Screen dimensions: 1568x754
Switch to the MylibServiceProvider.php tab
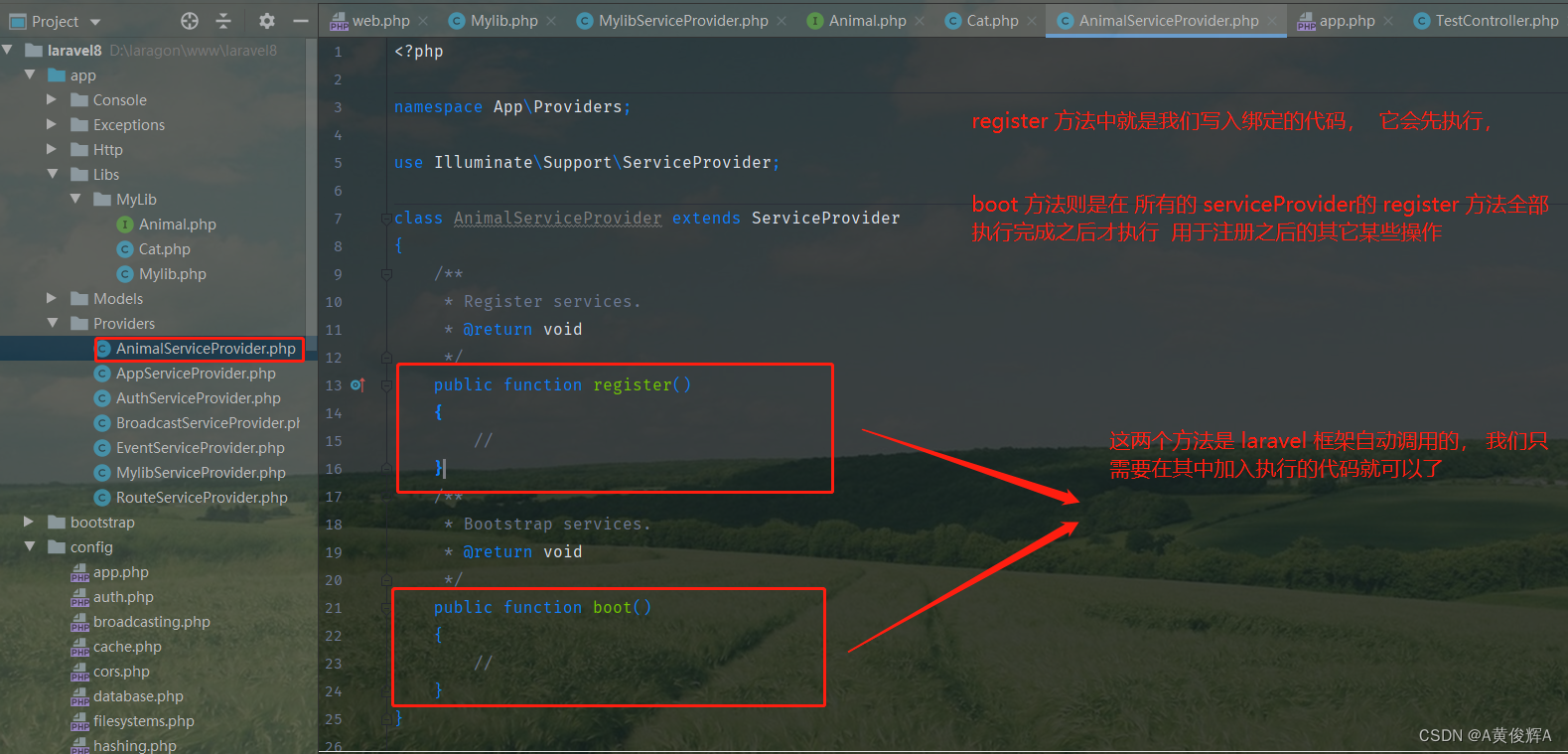coord(683,21)
